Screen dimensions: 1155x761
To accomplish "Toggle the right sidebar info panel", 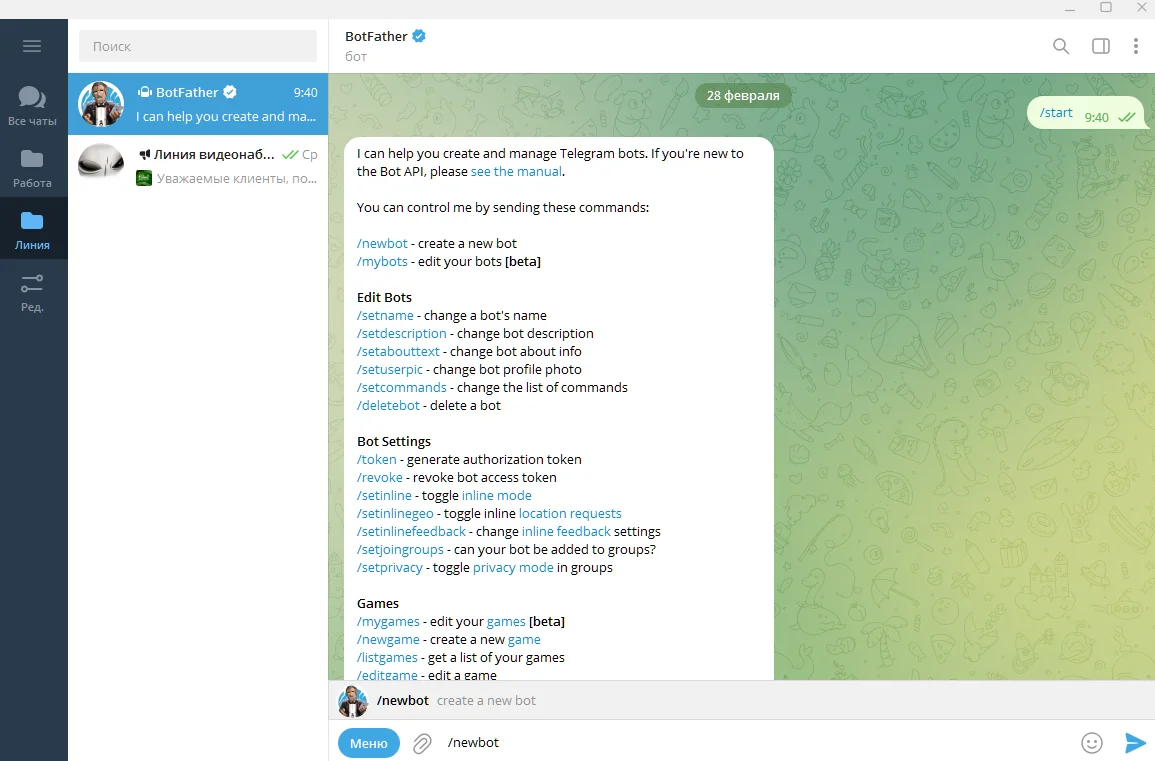I will click(1101, 46).
